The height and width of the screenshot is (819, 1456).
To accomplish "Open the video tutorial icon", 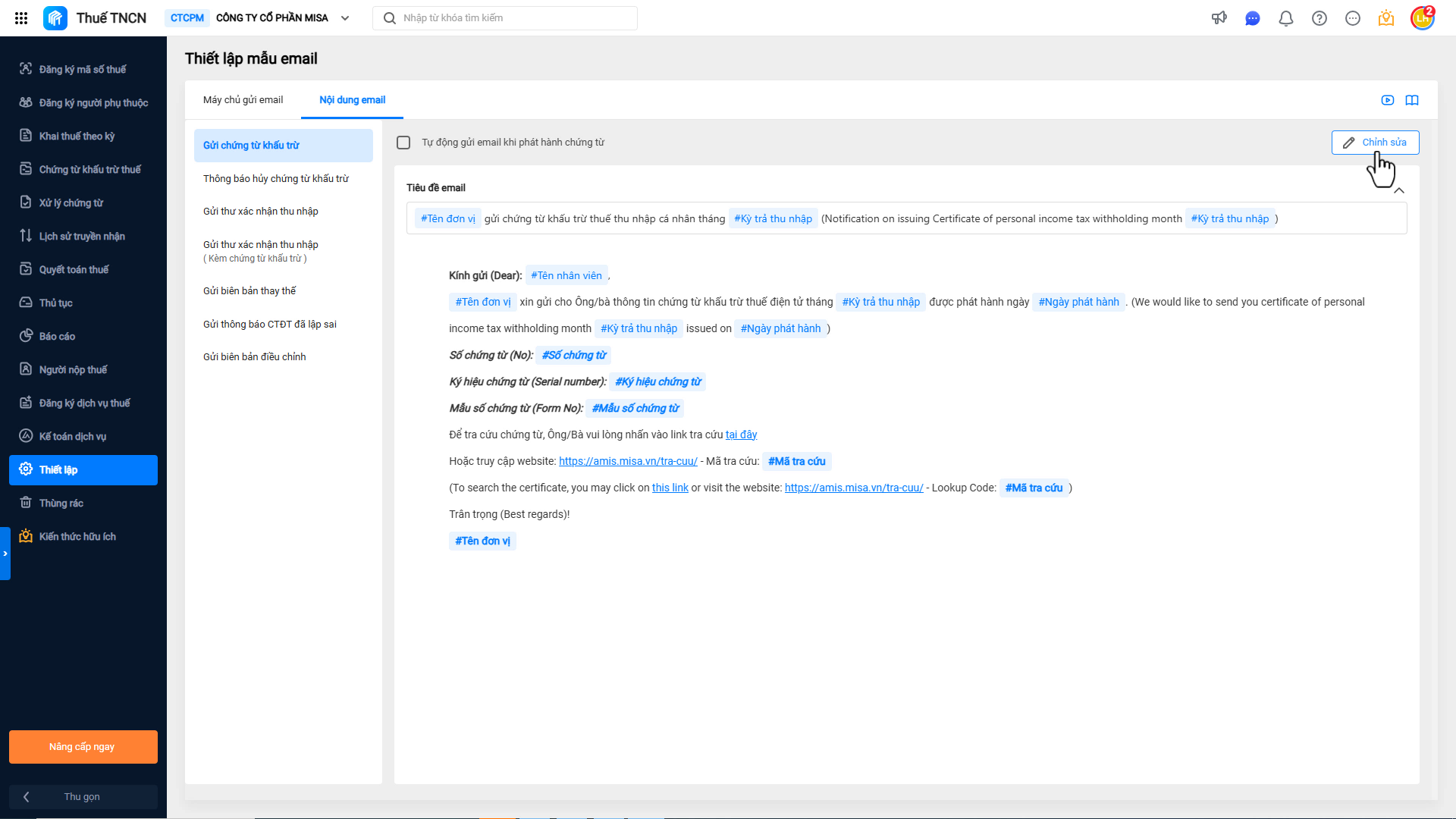I will click(1388, 100).
